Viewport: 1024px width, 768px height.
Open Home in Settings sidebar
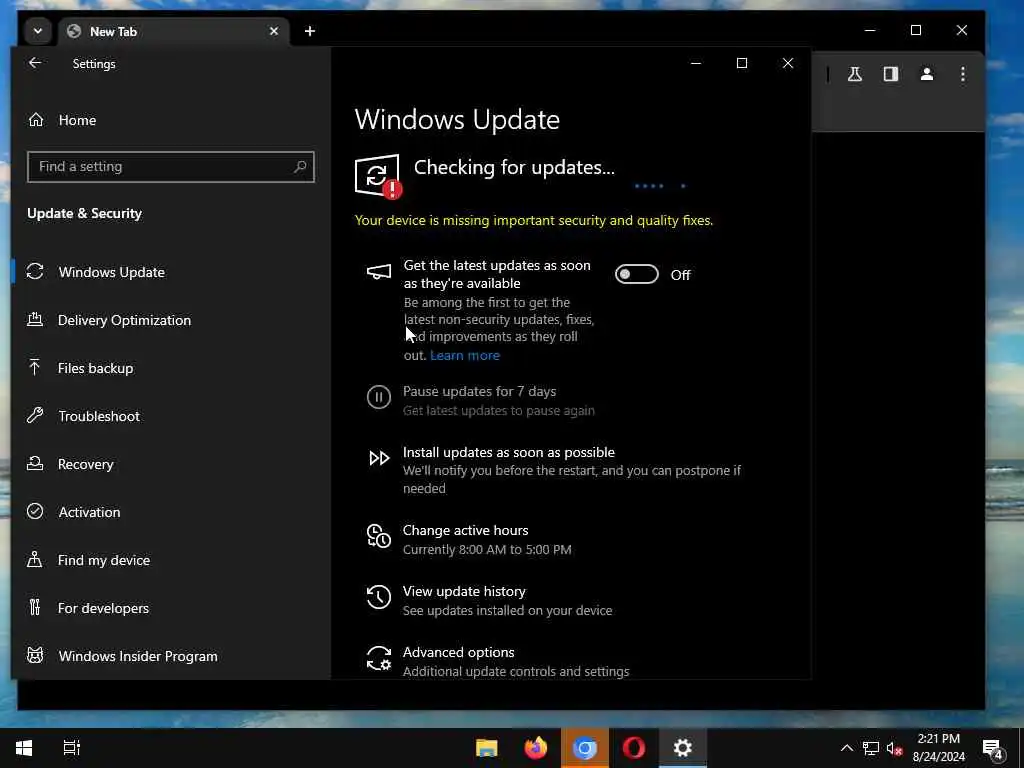tap(77, 120)
